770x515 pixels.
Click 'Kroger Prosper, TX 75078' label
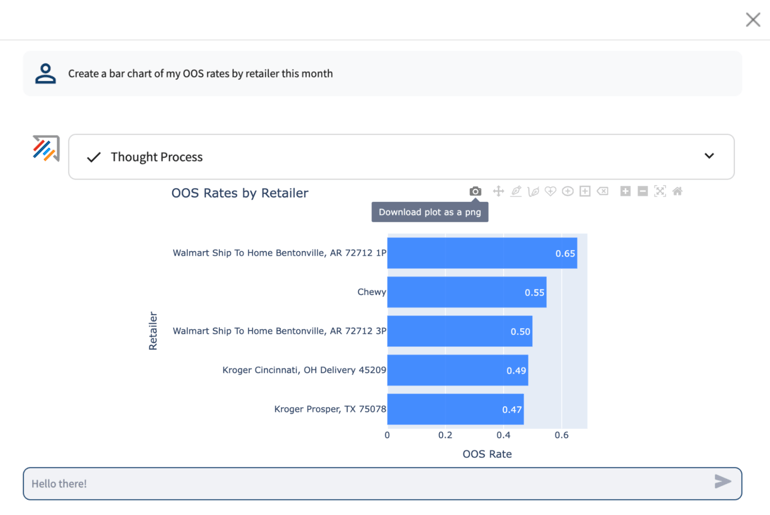point(330,409)
